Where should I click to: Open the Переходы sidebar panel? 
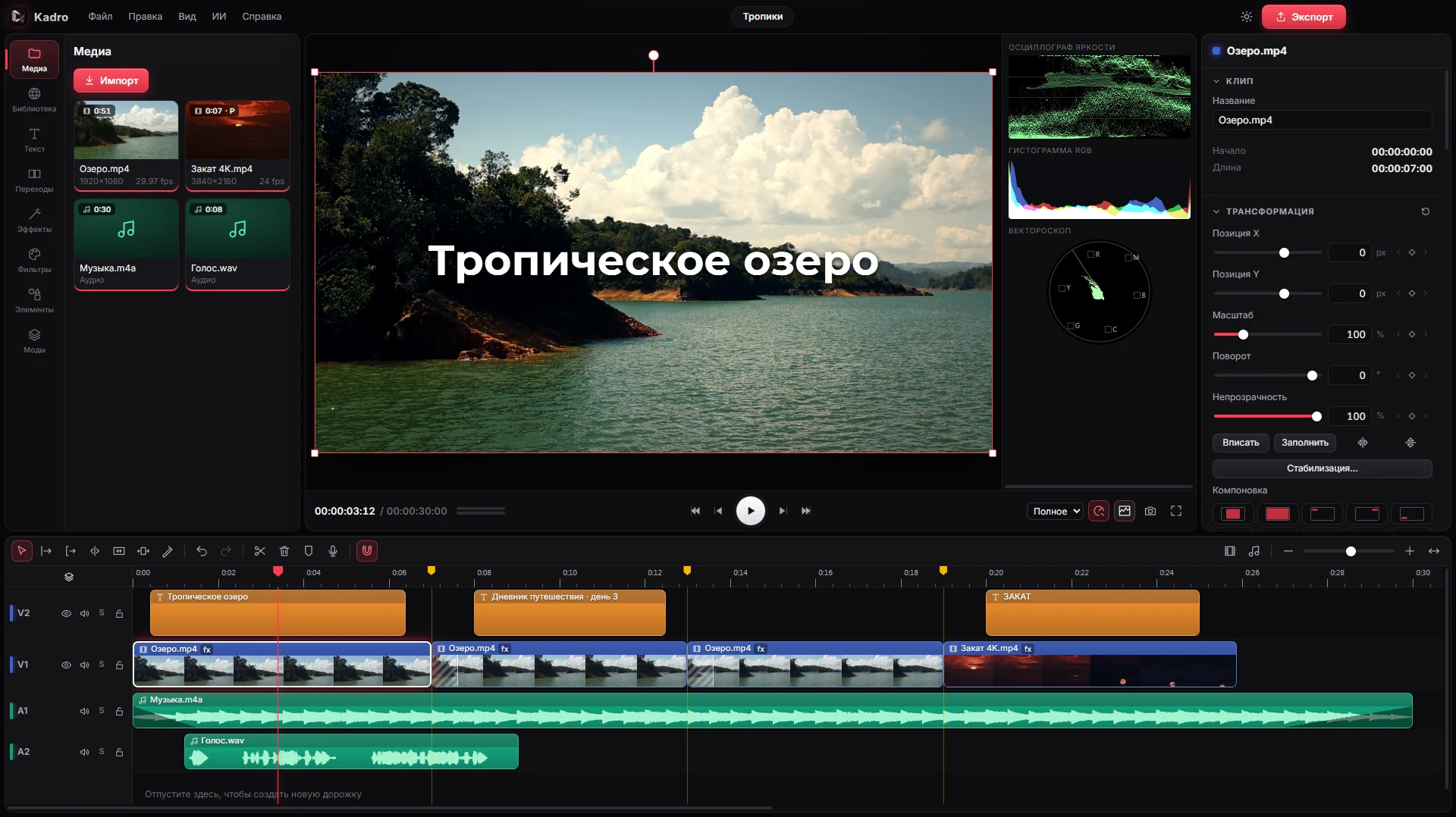coord(34,180)
